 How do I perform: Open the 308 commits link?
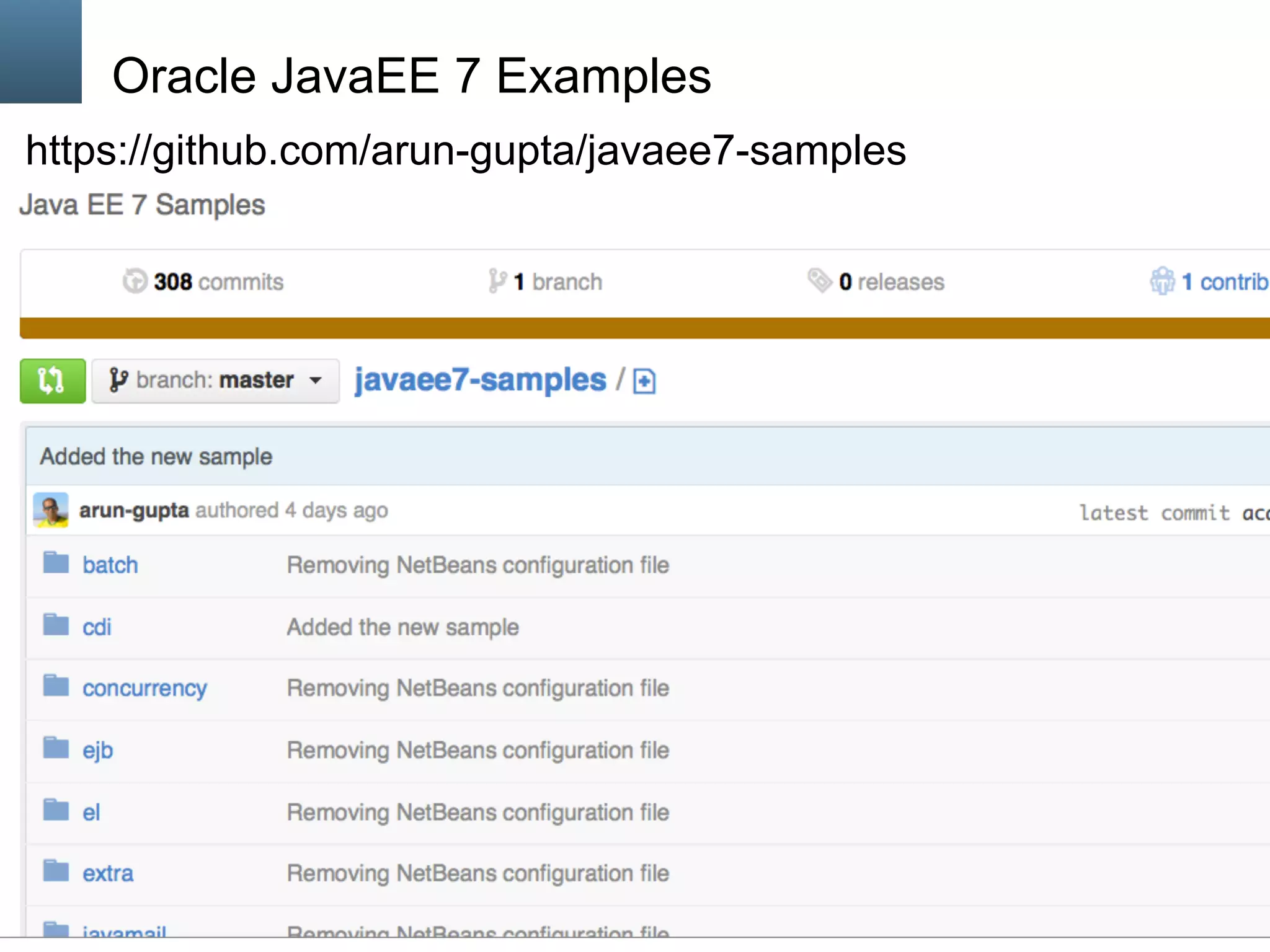pyautogui.click(x=218, y=282)
